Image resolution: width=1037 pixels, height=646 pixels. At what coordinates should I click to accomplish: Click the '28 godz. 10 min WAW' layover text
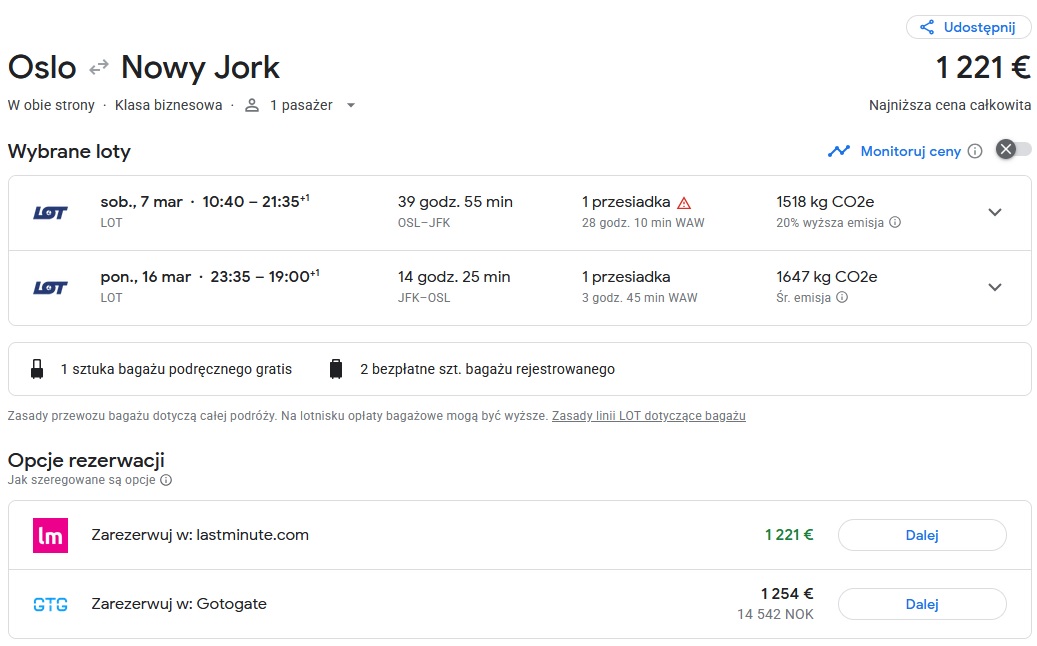[643, 223]
